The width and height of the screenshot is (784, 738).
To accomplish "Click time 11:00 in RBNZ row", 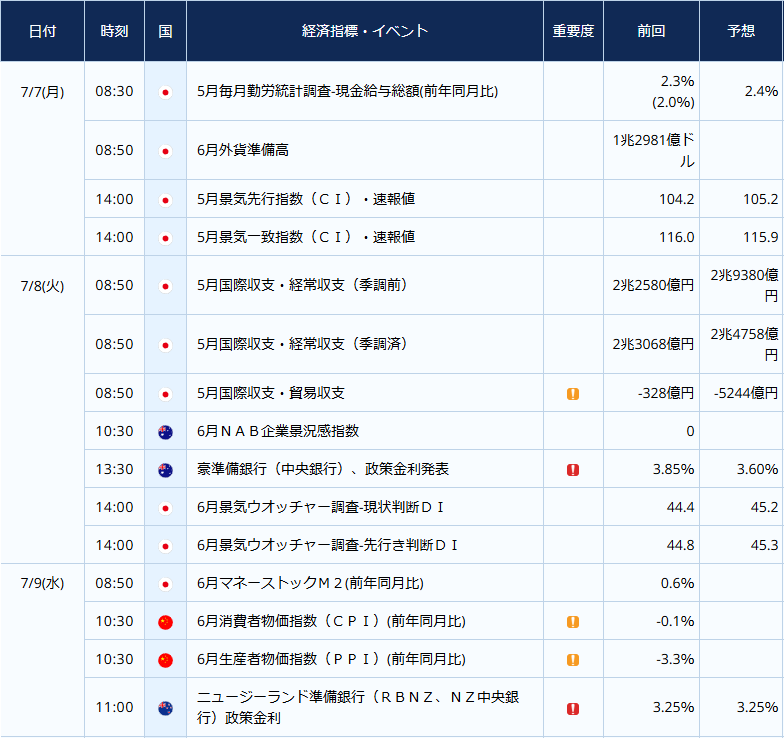I will pyautogui.click(x=114, y=708).
